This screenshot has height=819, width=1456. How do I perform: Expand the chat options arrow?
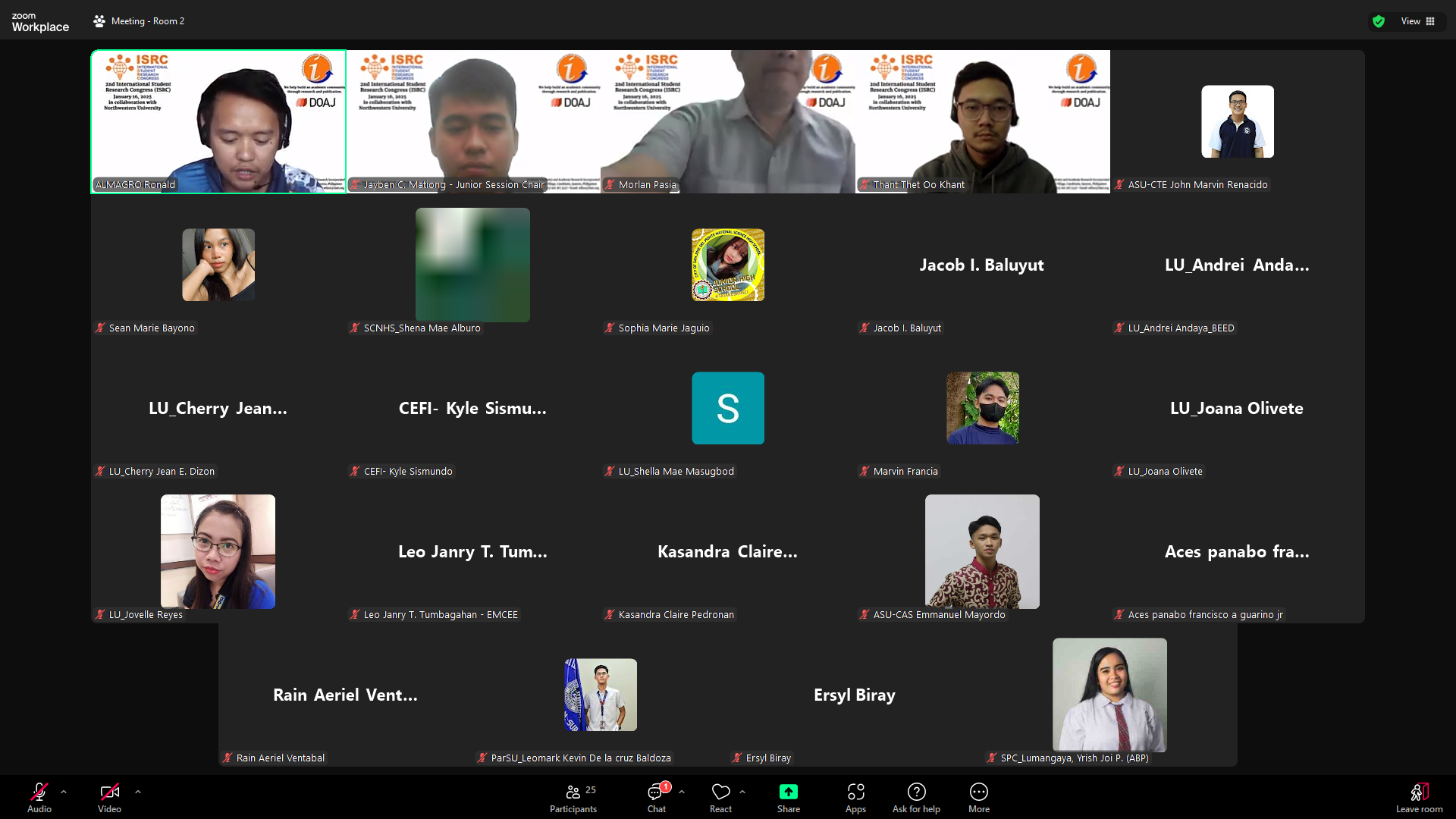point(682,791)
